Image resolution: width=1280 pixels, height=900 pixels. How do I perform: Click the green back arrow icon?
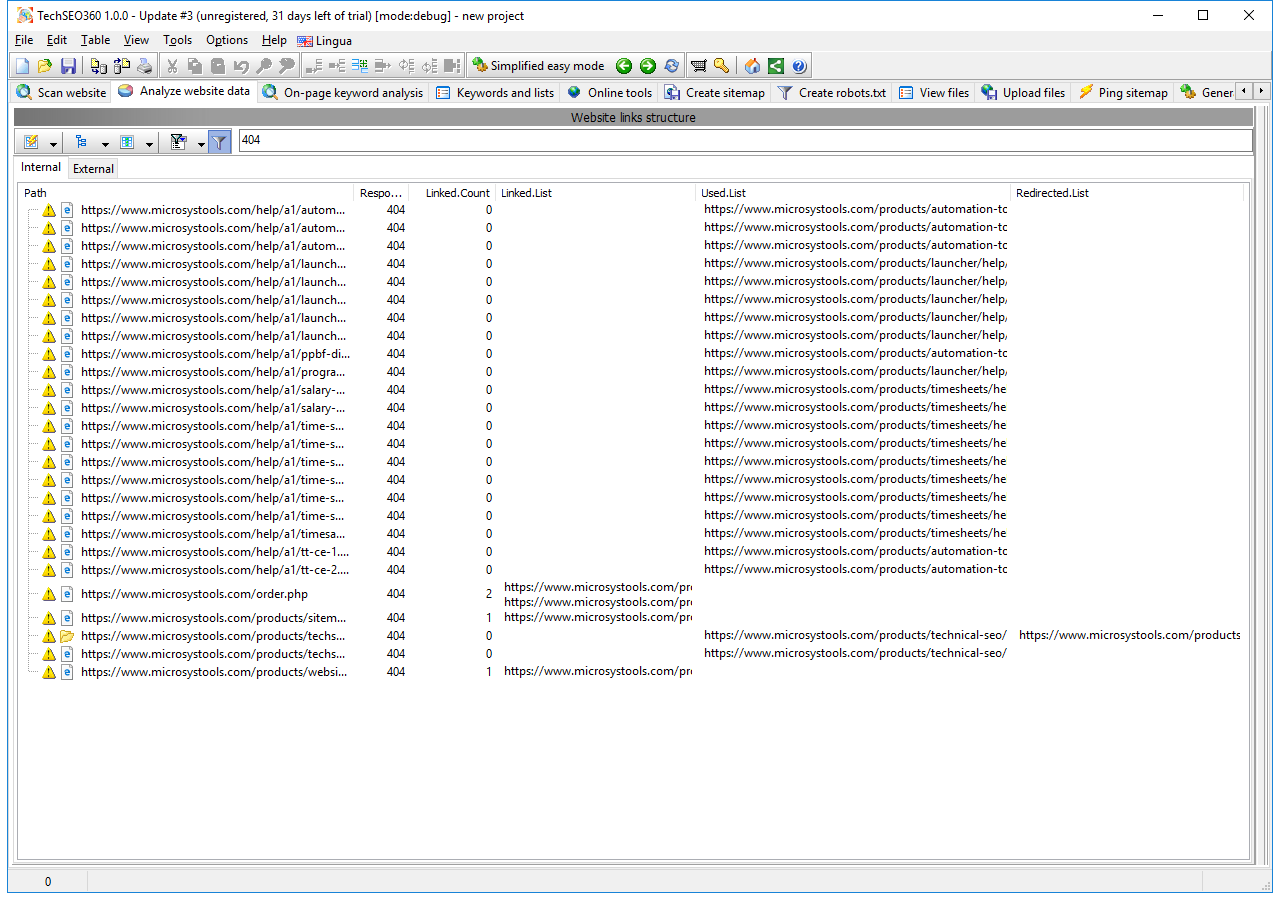624,66
